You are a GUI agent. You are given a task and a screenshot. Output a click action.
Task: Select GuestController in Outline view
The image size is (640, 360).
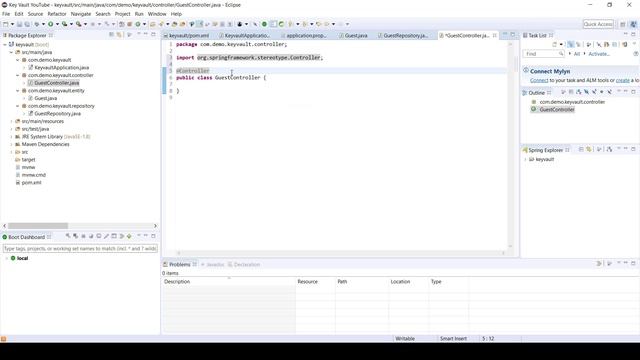(557, 109)
